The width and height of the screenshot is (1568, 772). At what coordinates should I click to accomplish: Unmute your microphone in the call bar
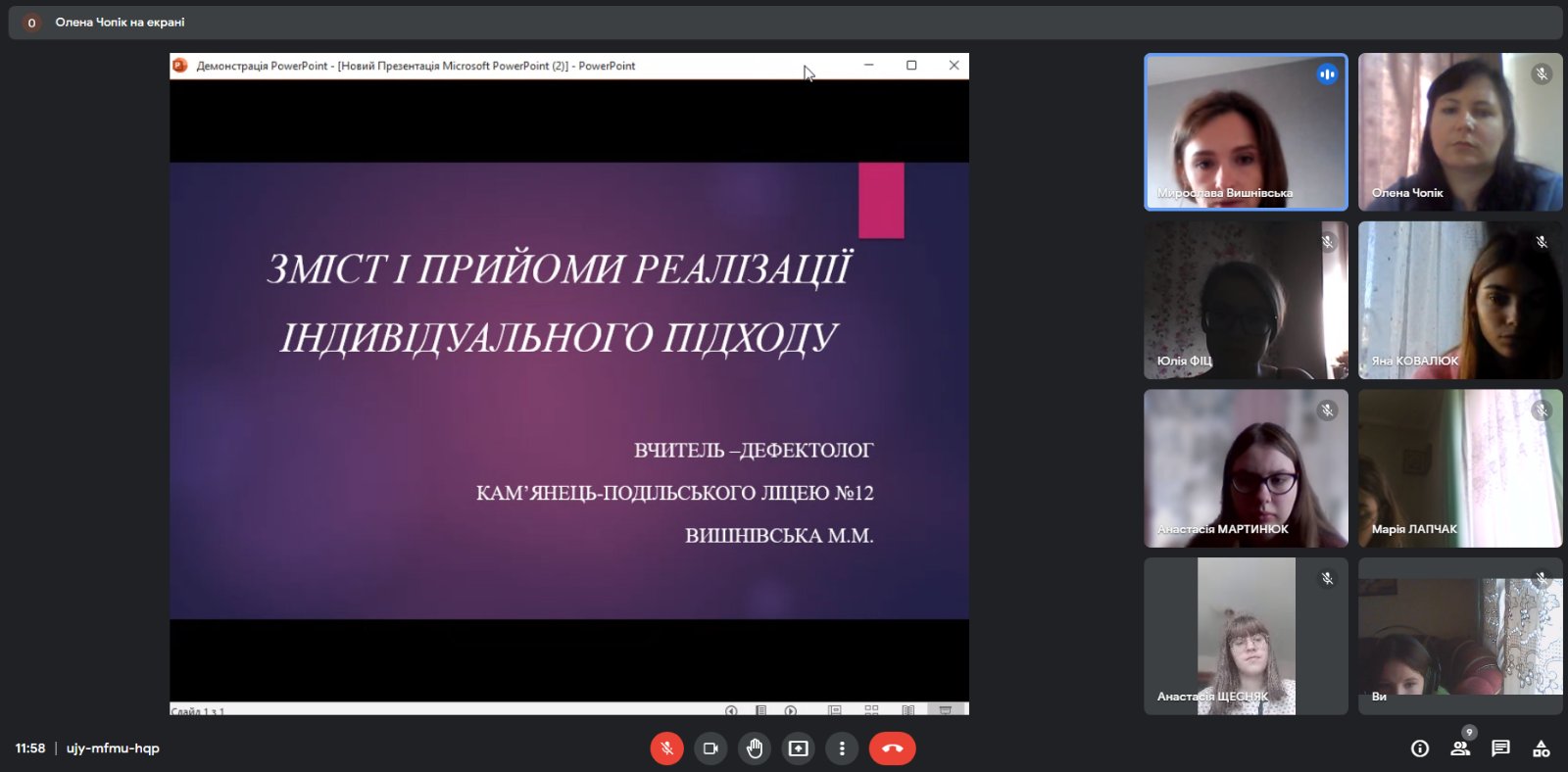666,748
